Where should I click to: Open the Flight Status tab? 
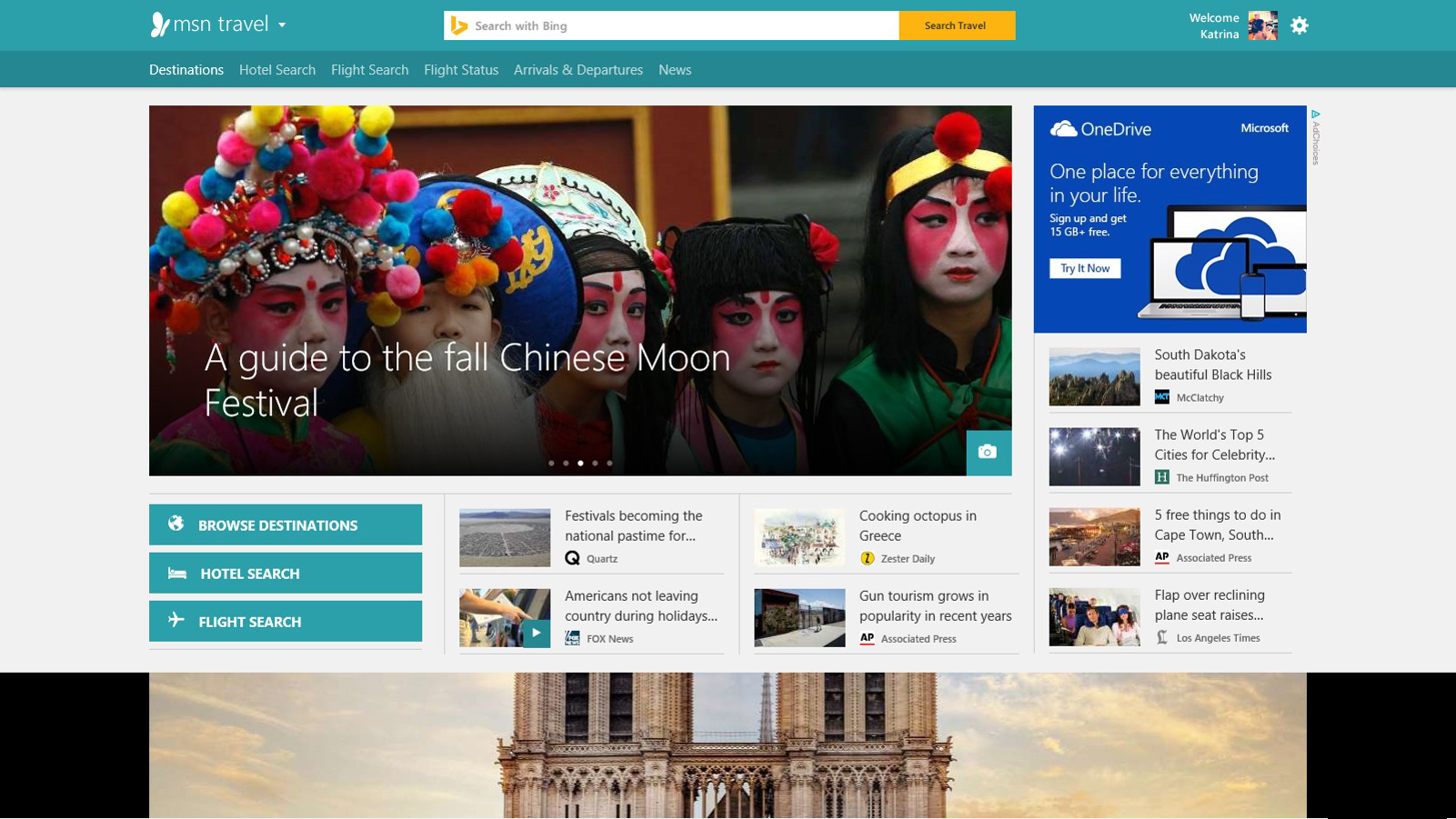[x=461, y=70]
